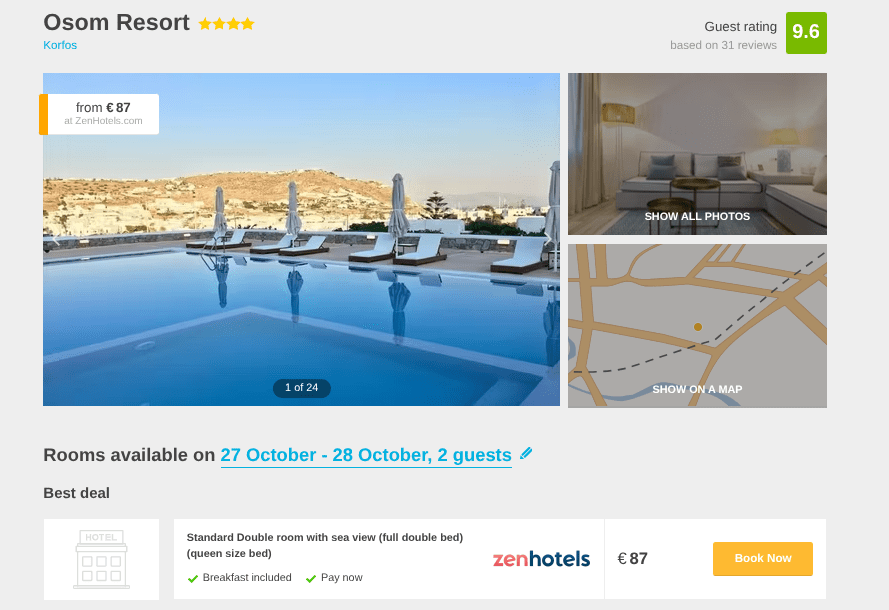Viewport: 889px width, 610px height.
Task: Click the "from € 87" price tag
Action: [x=103, y=113]
